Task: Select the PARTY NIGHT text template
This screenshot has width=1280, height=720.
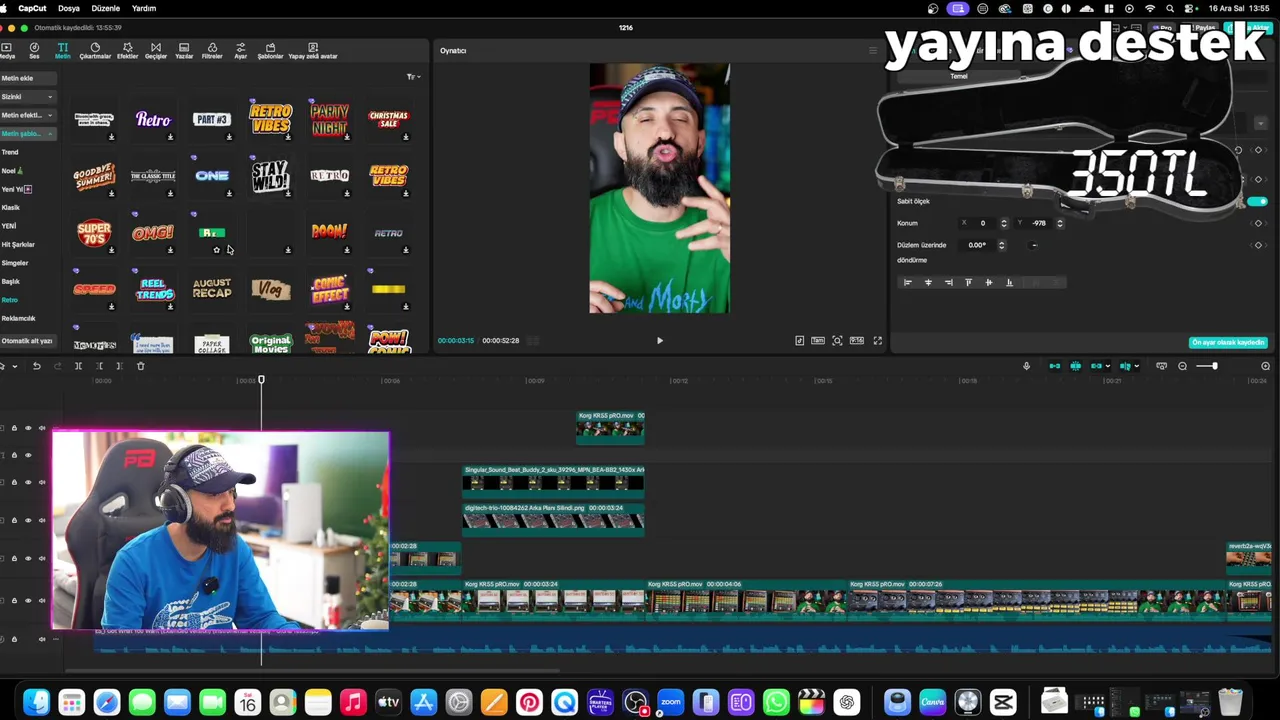Action: click(x=329, y=120)
